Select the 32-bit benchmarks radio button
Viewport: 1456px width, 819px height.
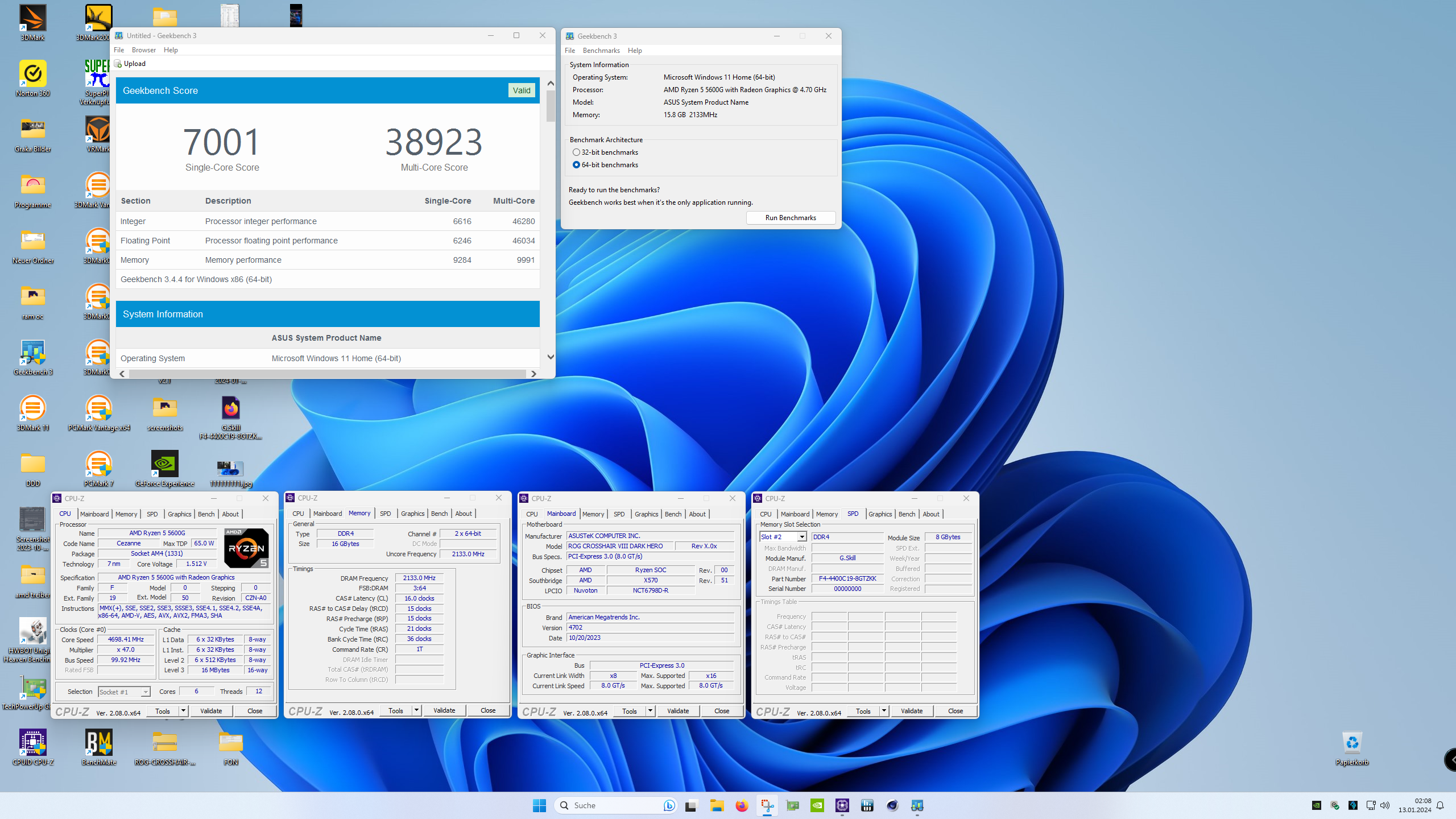(x=576, y=152)
